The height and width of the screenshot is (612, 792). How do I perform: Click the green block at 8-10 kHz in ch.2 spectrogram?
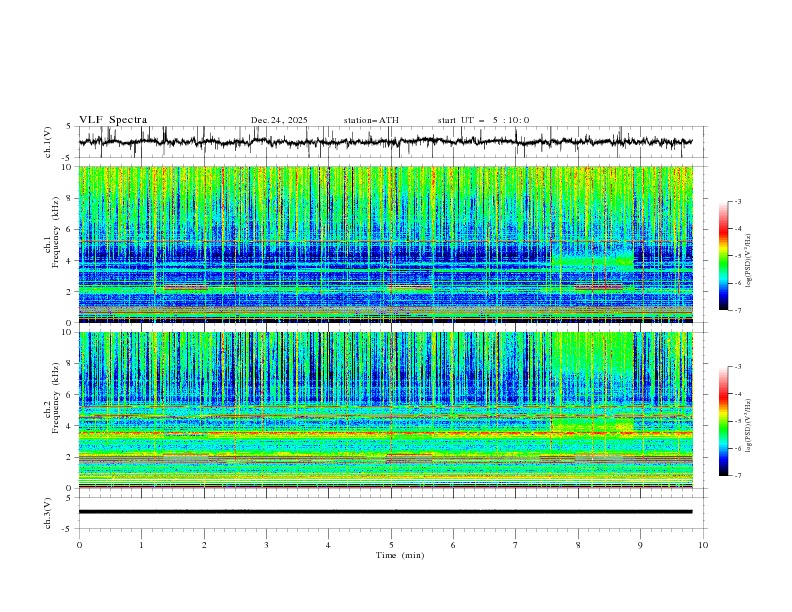pos(592,352)
